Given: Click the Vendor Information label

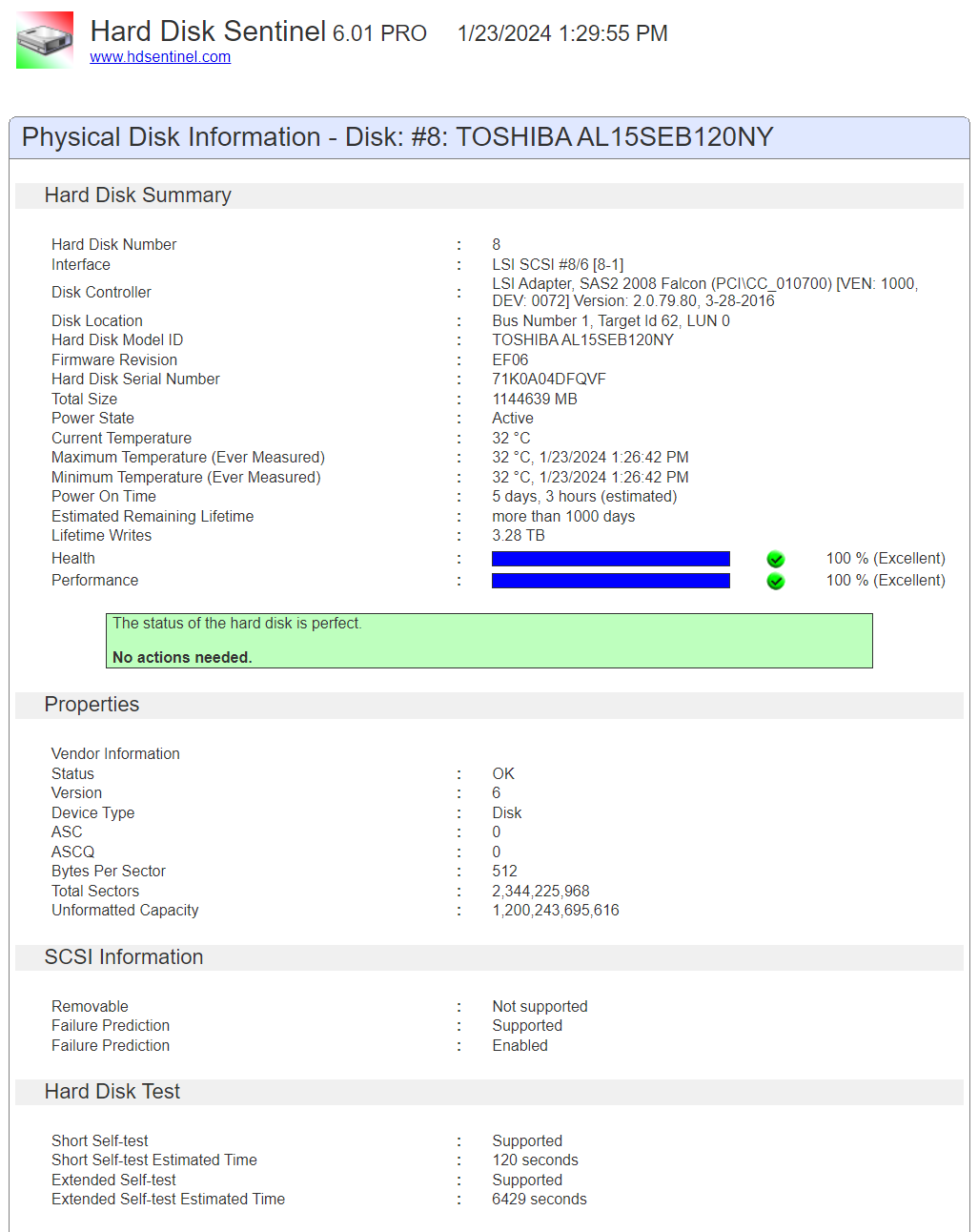Looking at the screenshot, I should tap(115, 754).
